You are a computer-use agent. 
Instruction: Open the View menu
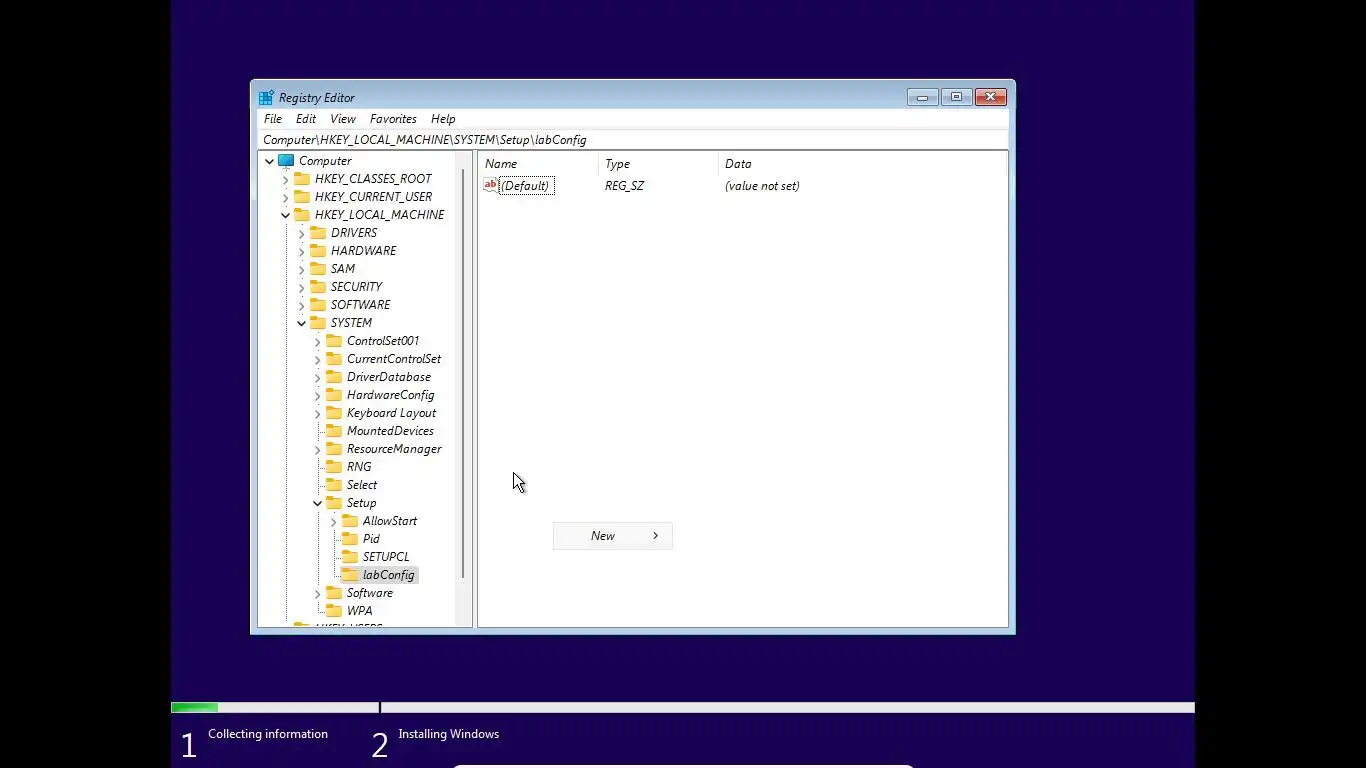tap(343, 119)
